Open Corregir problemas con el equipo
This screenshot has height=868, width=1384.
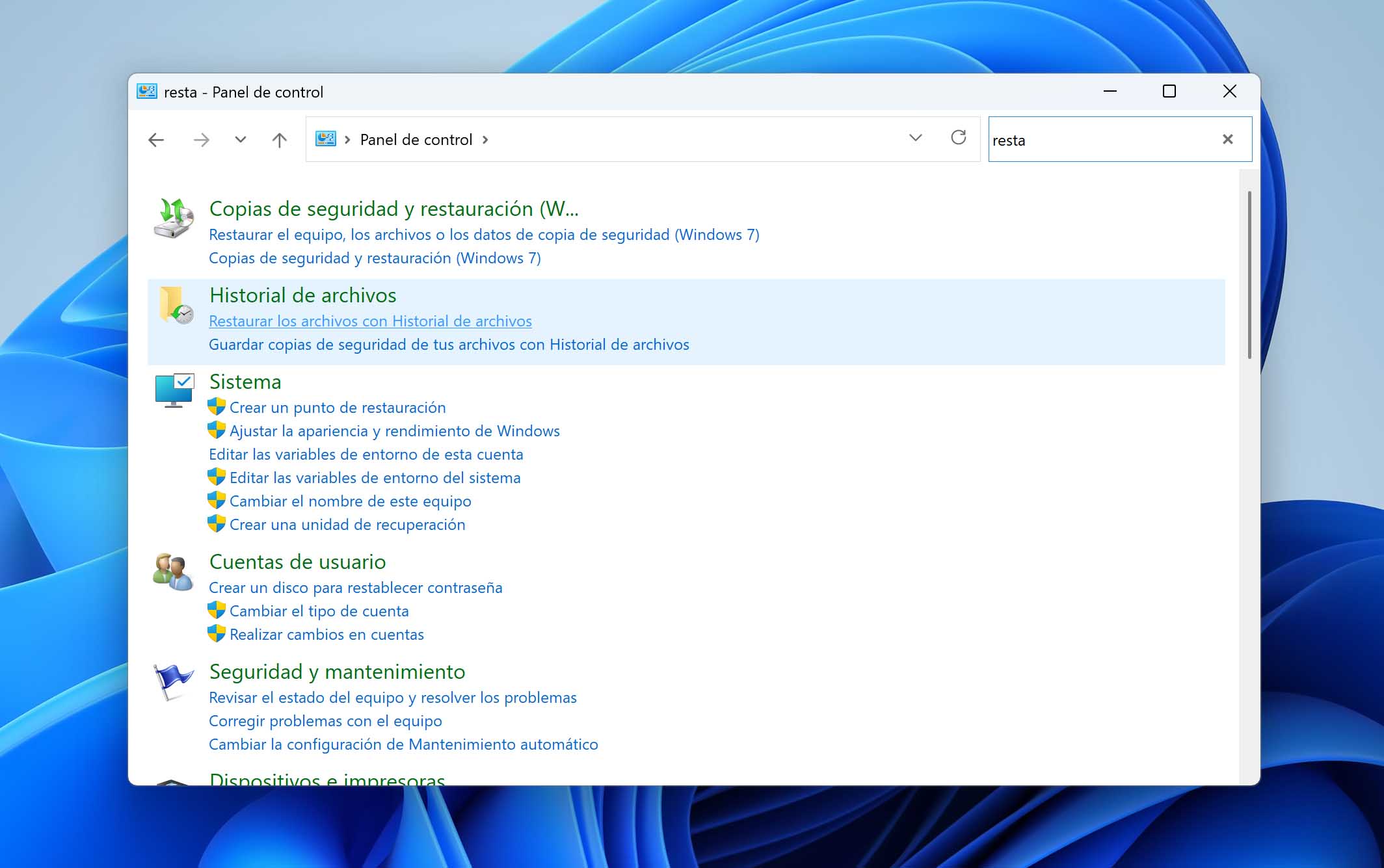click(325, 721)
